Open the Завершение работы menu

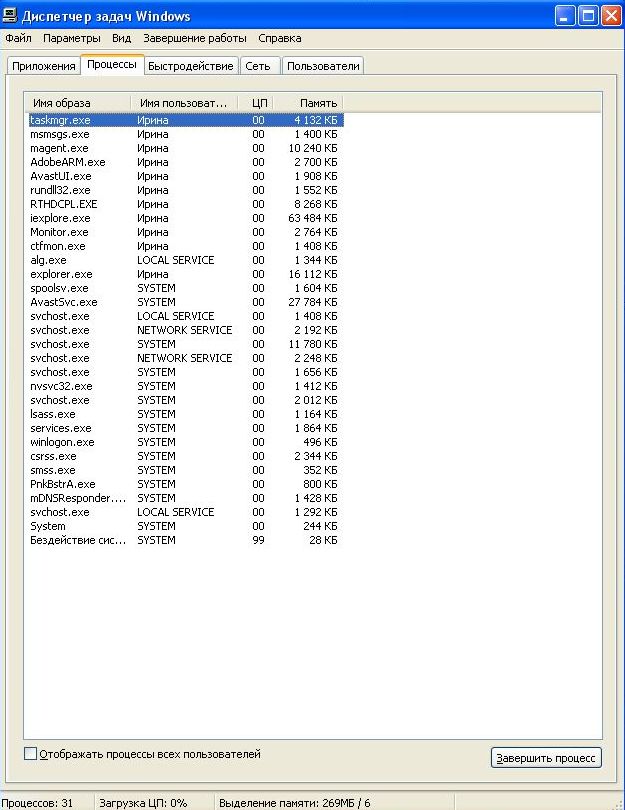coord(194,38)
